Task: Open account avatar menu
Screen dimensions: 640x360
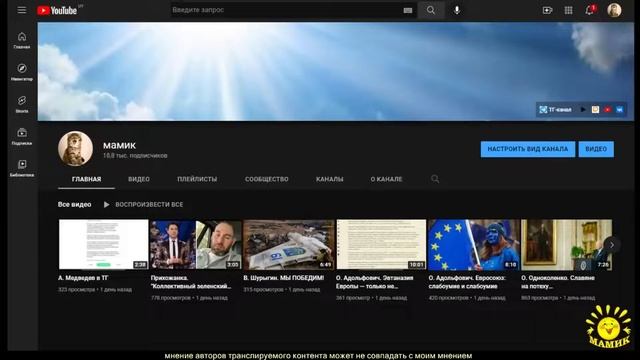Action: [614, 10]
